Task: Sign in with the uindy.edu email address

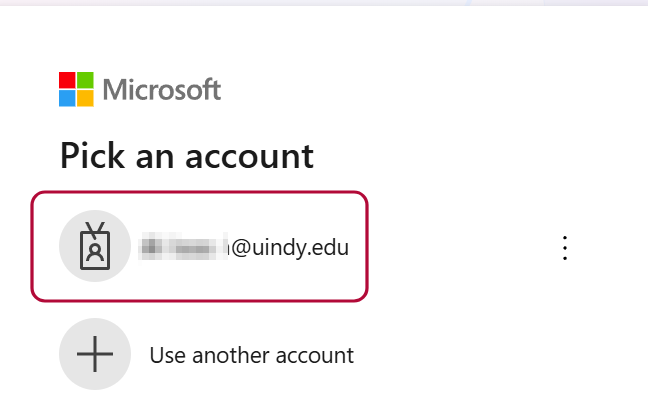Action: click(245, 247)
